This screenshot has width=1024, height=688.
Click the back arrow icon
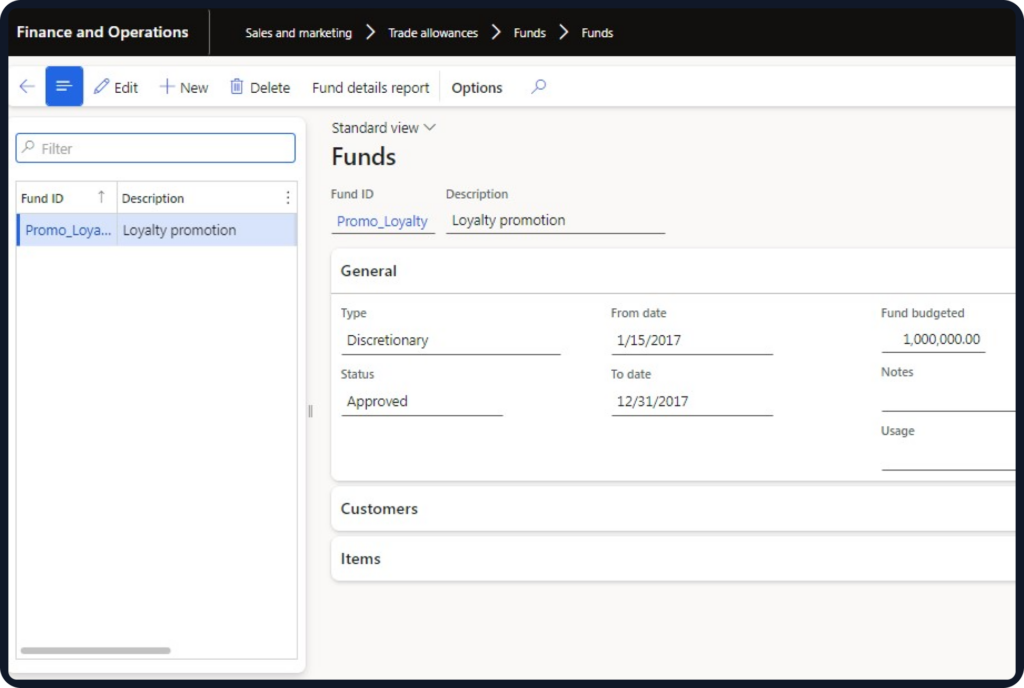[27, 86]
